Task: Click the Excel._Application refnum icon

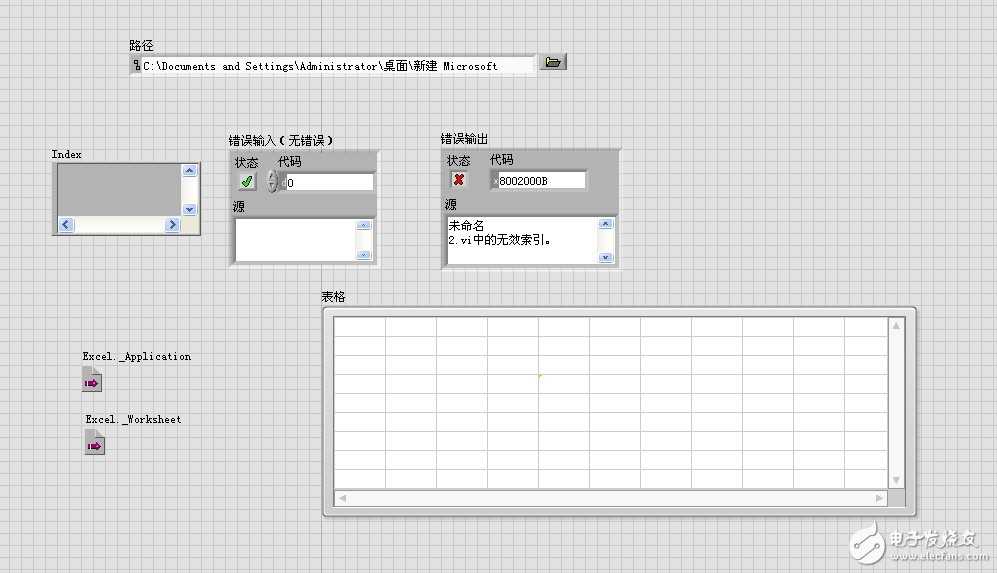Action: (92, 380)
